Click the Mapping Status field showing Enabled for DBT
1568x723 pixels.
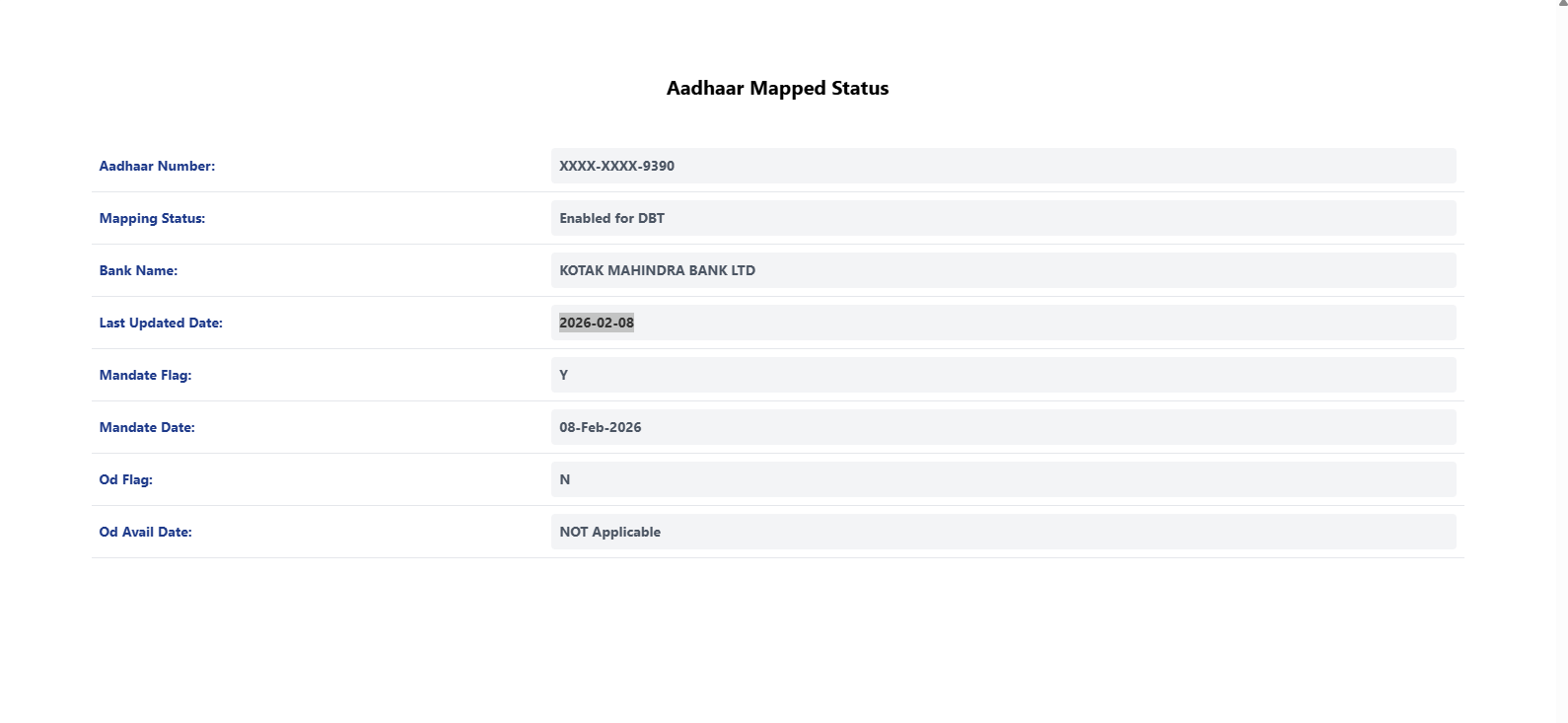click(x=1003, y=218)
